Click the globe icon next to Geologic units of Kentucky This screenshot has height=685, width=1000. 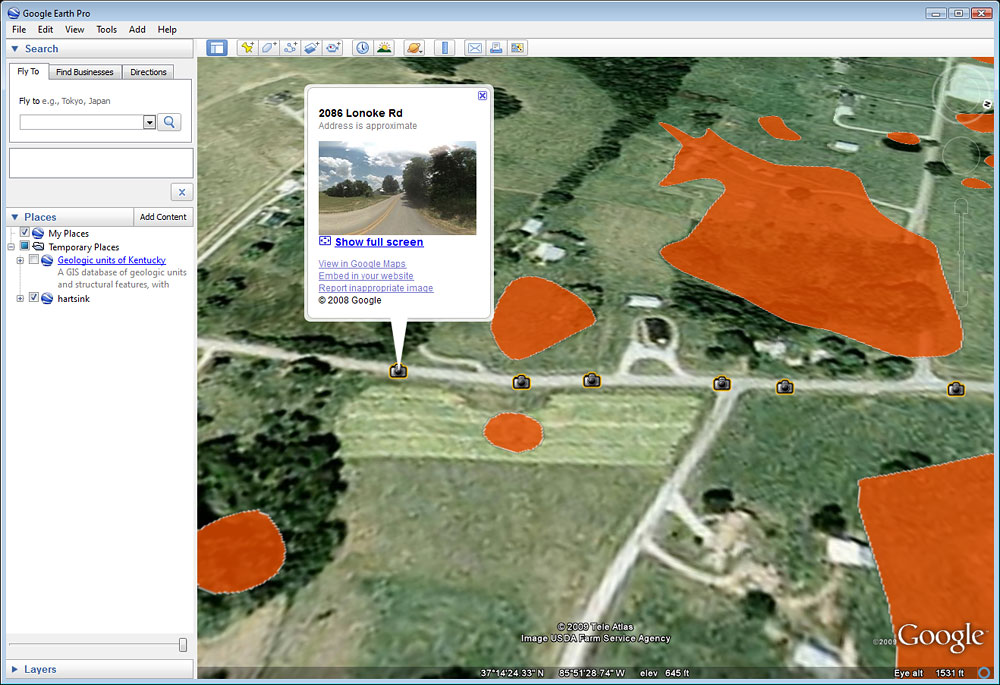point(47,260)
